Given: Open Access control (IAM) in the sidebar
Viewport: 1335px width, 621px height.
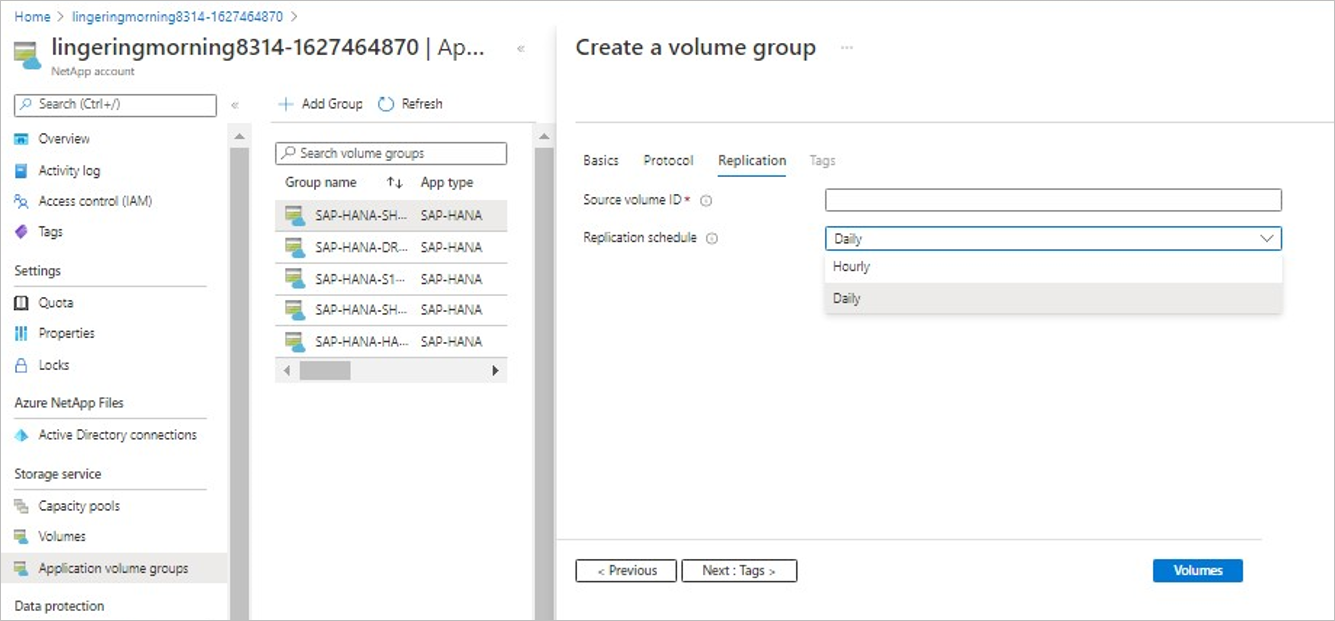Looking at the screenshot, I should click(x=95, y=201).
